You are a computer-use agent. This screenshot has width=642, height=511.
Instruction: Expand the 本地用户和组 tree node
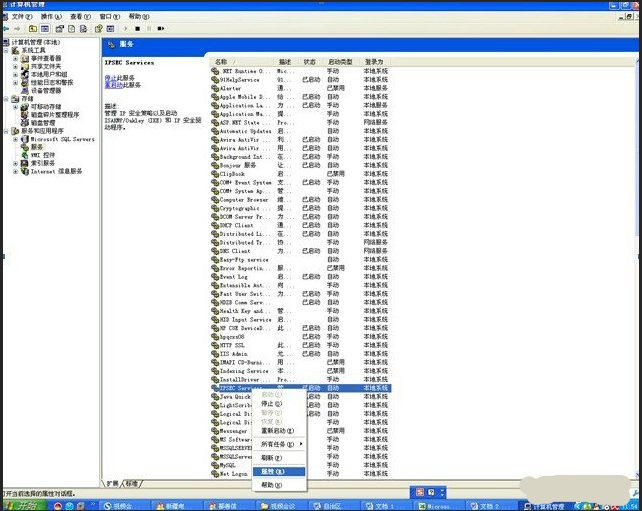16,75
